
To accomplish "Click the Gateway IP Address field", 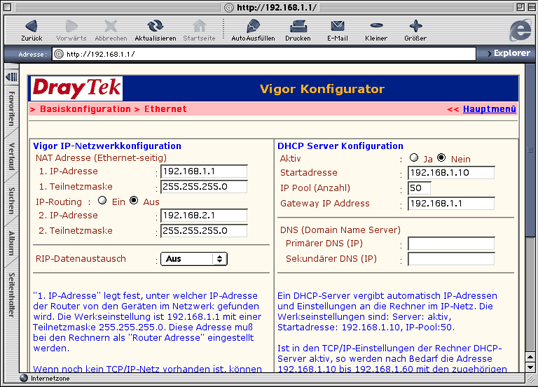I will click(x=451, y=203).
